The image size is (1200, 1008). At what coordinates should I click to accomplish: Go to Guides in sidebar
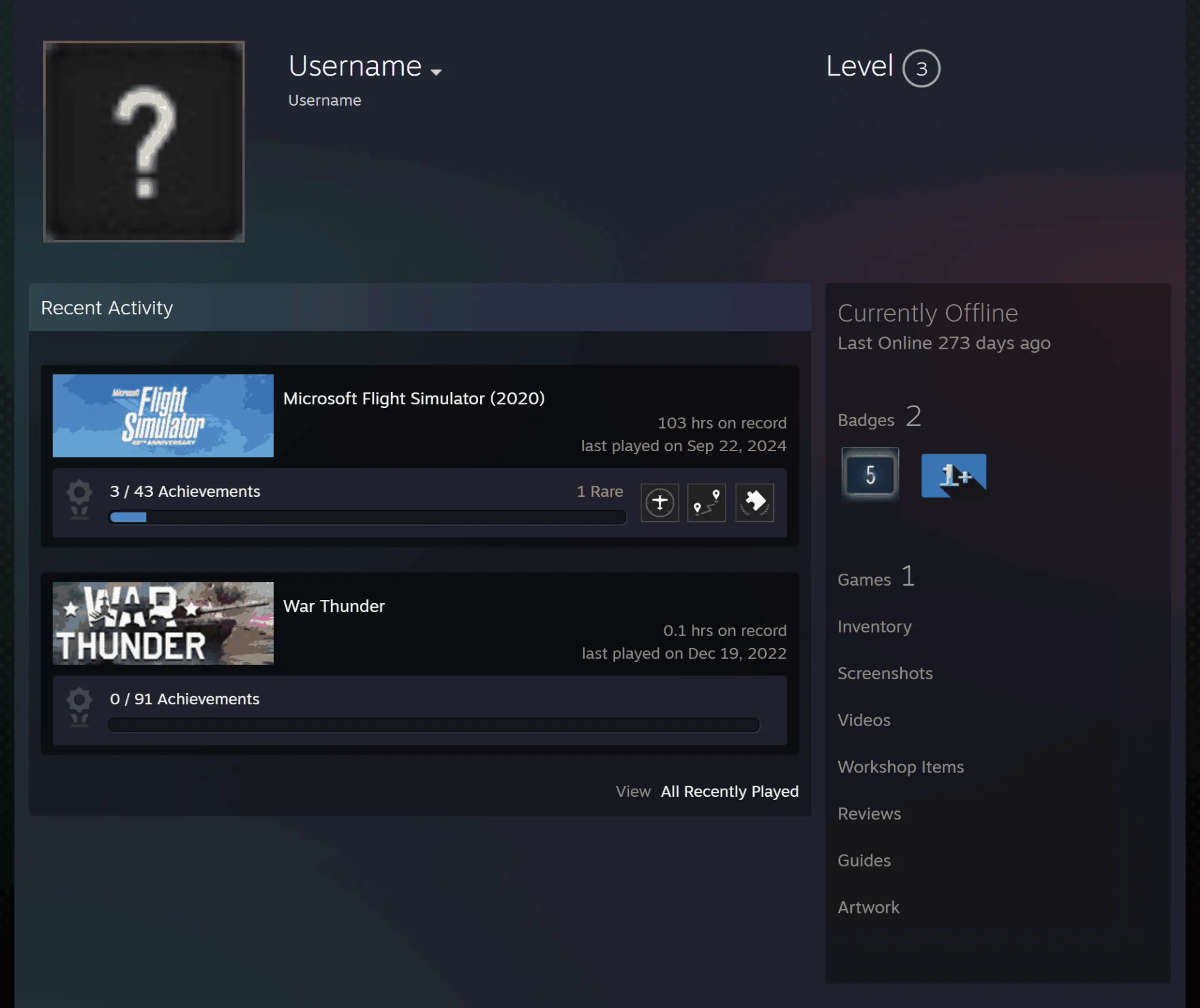tap(864, 861)
